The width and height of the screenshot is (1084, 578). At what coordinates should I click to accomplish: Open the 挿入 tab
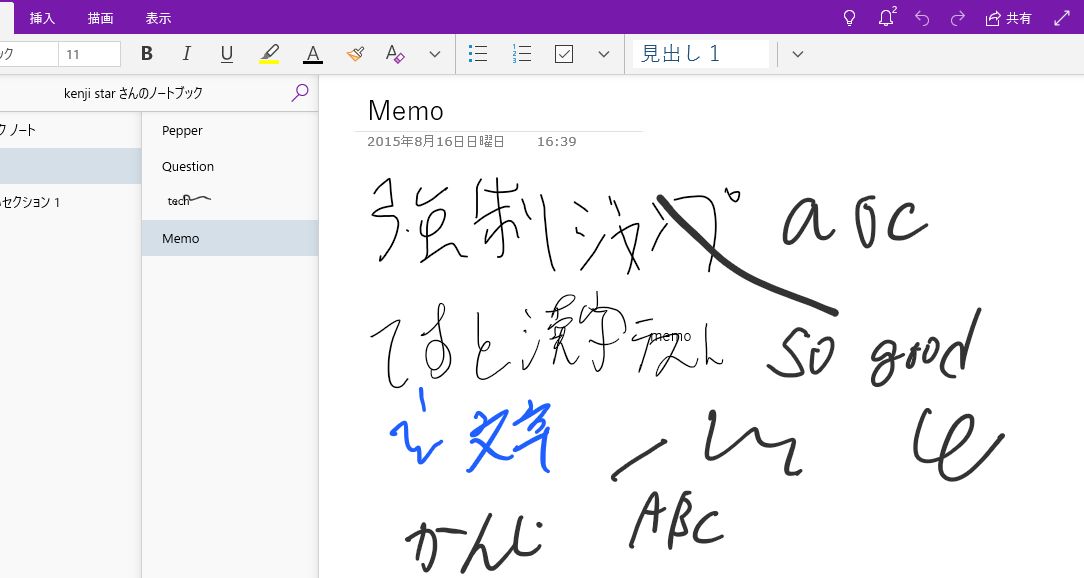(x=42, y=18)
